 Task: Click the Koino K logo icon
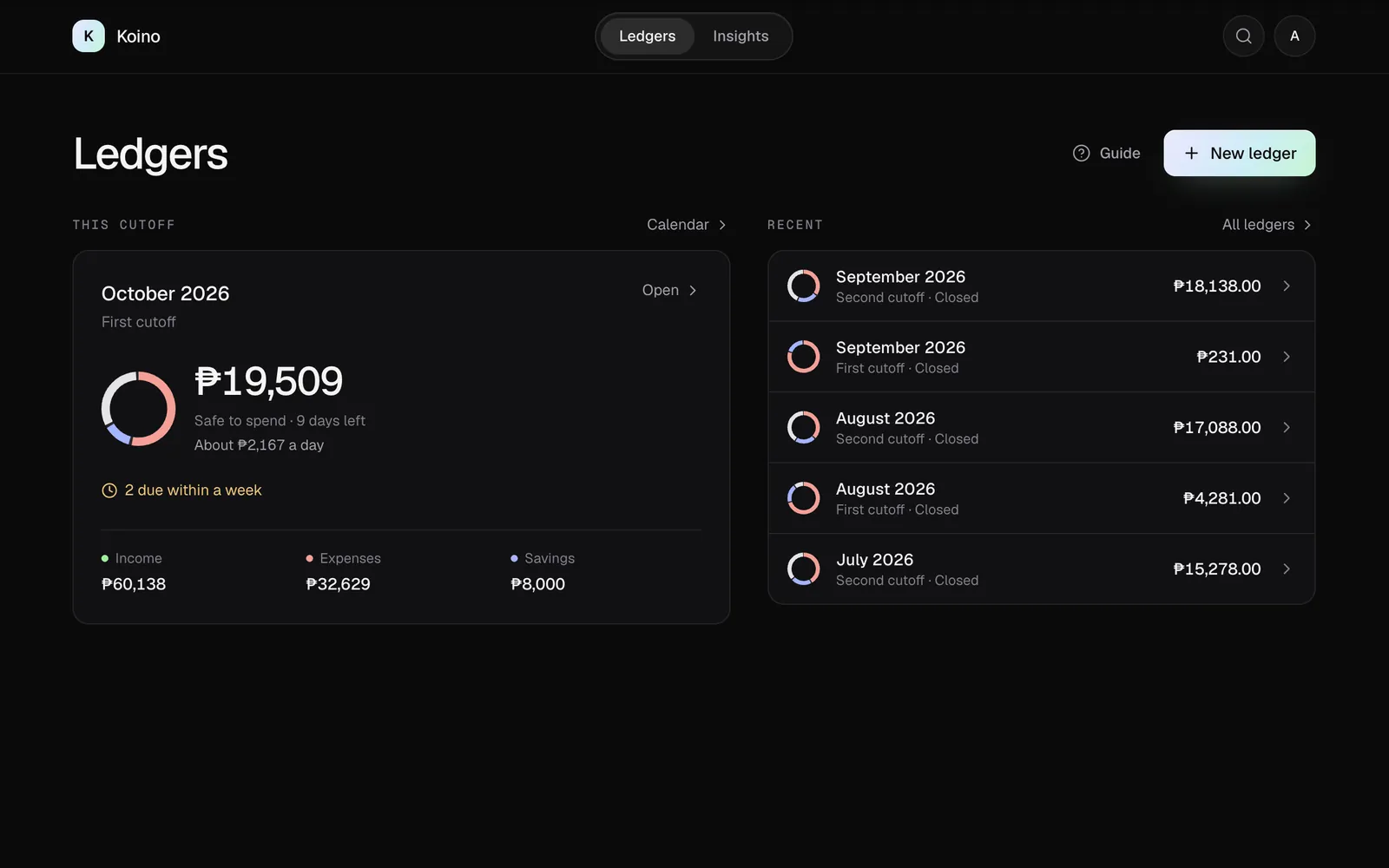pyautogui.click(x=89, y=36)
